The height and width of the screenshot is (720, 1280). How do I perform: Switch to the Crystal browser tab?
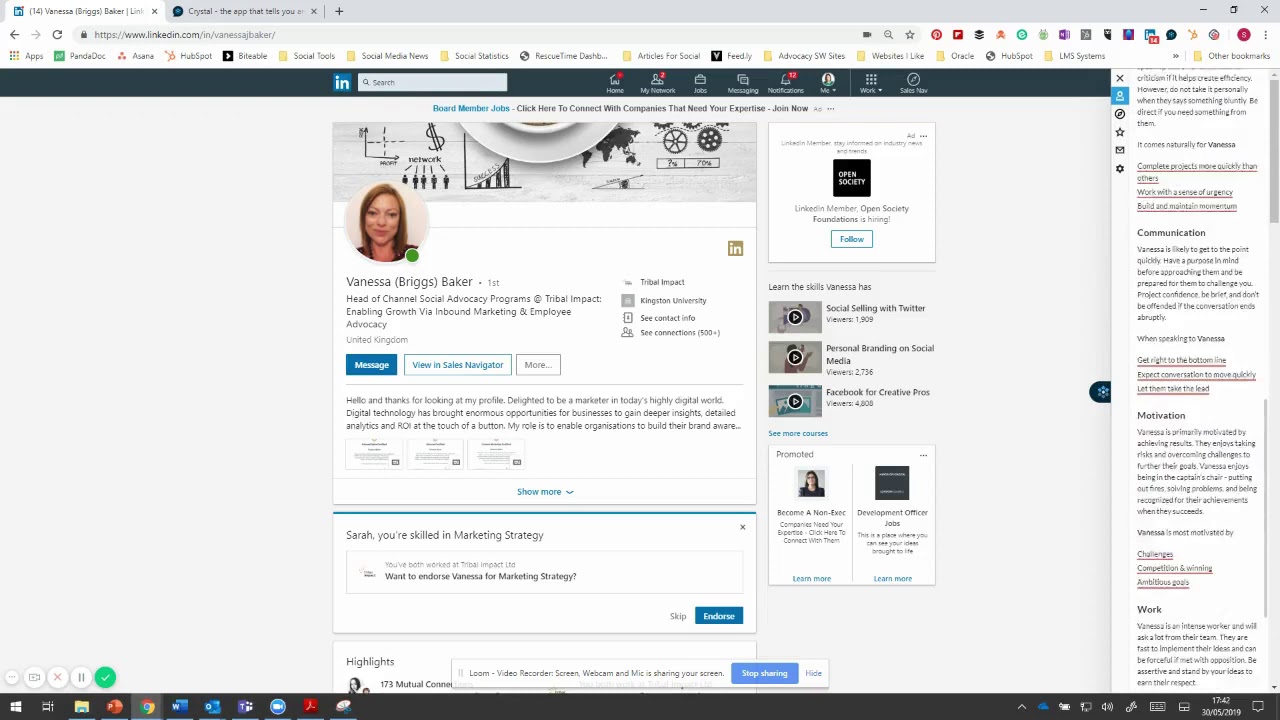point(245,11)
